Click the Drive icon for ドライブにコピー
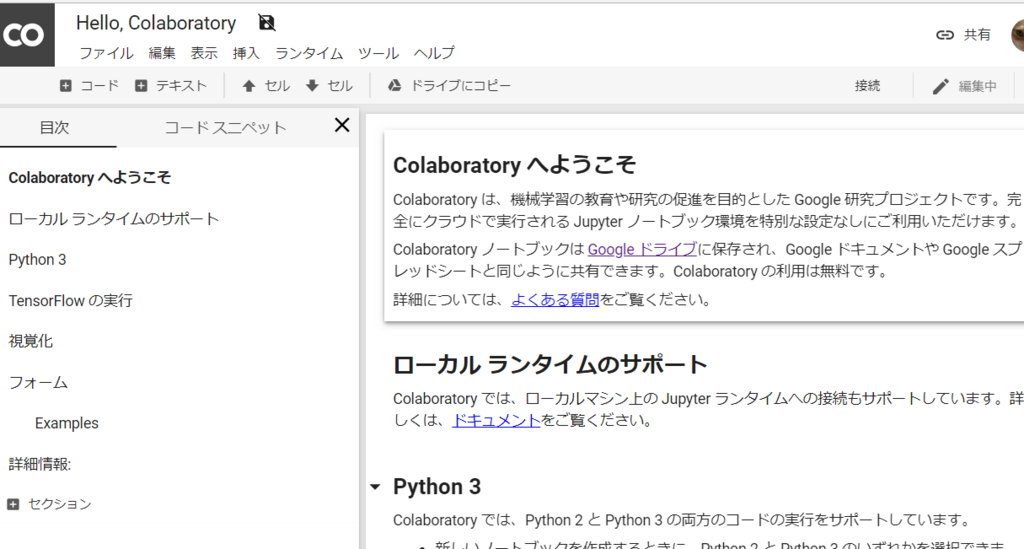 [x=394, y=86]
